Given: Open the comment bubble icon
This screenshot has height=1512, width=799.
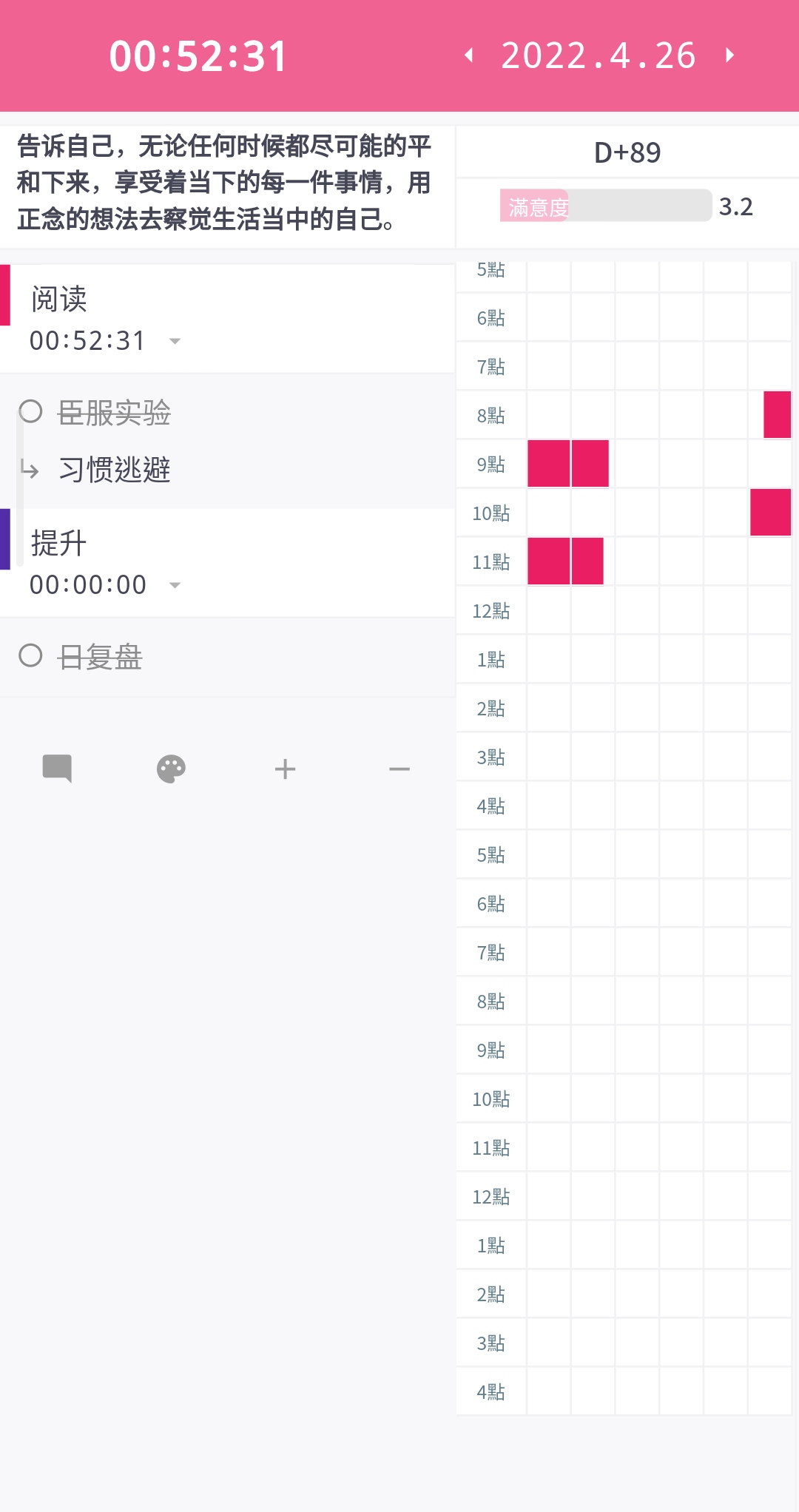Looking at the screenshot, I should (x=57, y=769).
